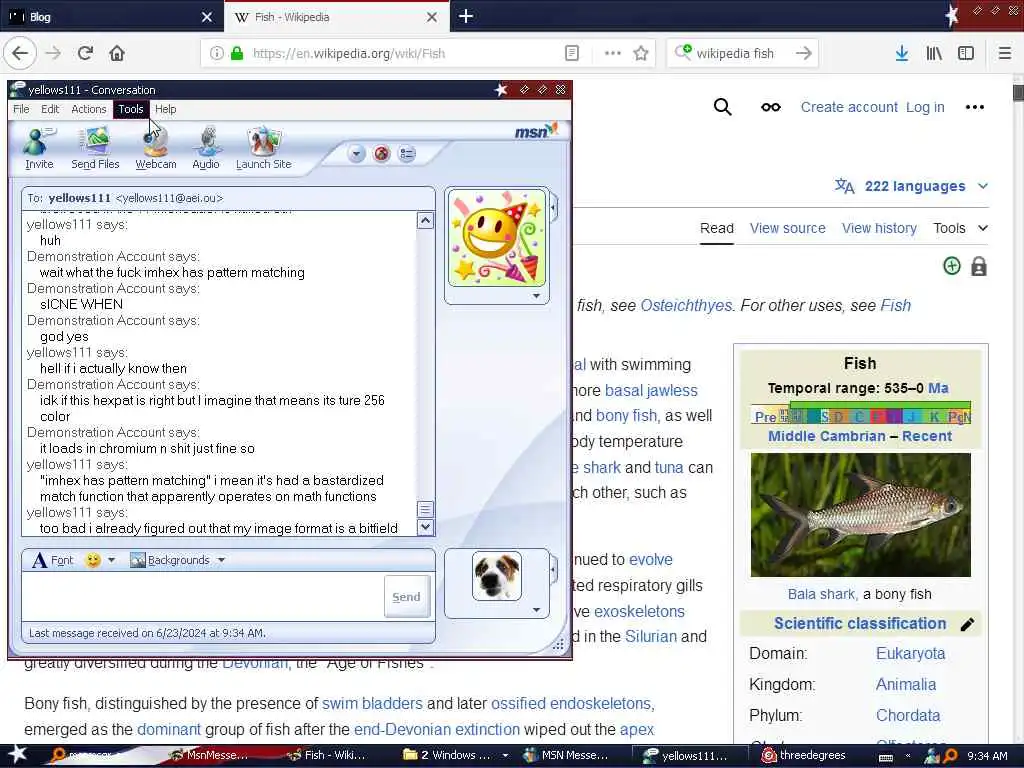Click the Font button
This screenshot has height=768, width=1024.
53,560
